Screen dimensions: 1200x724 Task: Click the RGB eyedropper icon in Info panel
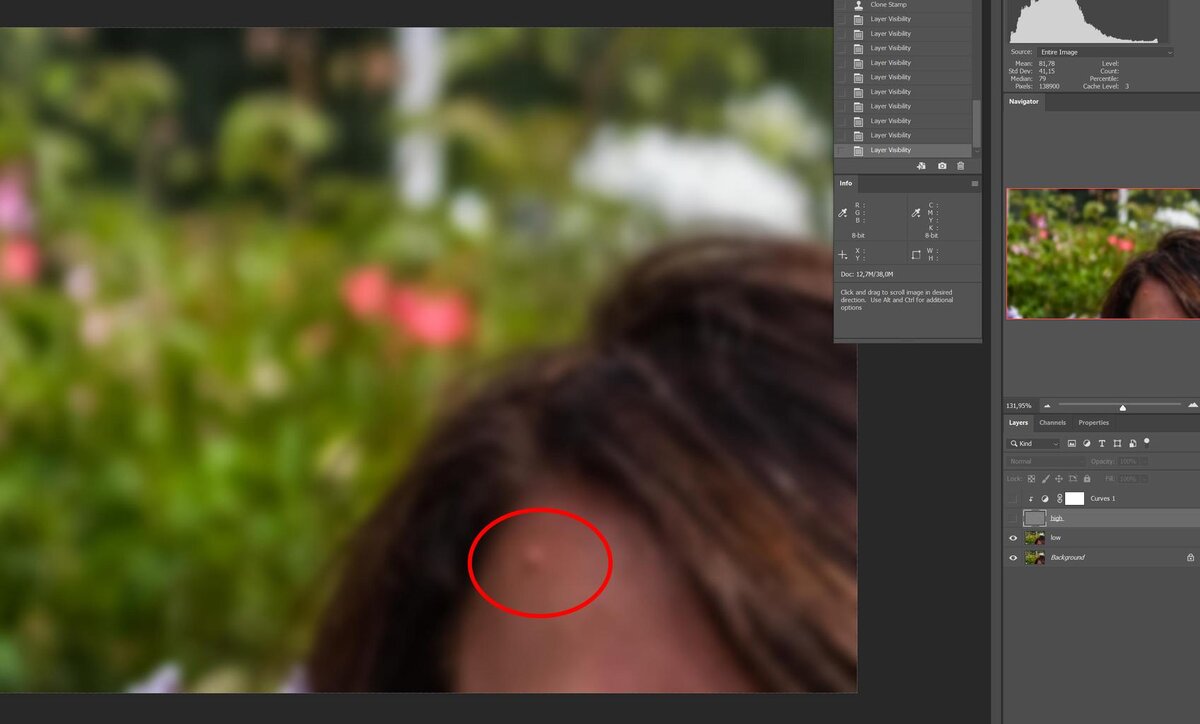843,212
